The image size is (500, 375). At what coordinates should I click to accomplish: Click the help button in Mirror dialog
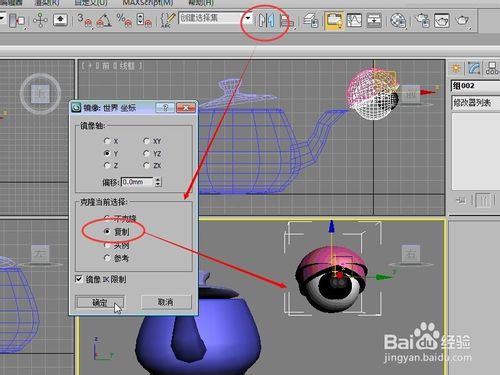click(165, 108)
